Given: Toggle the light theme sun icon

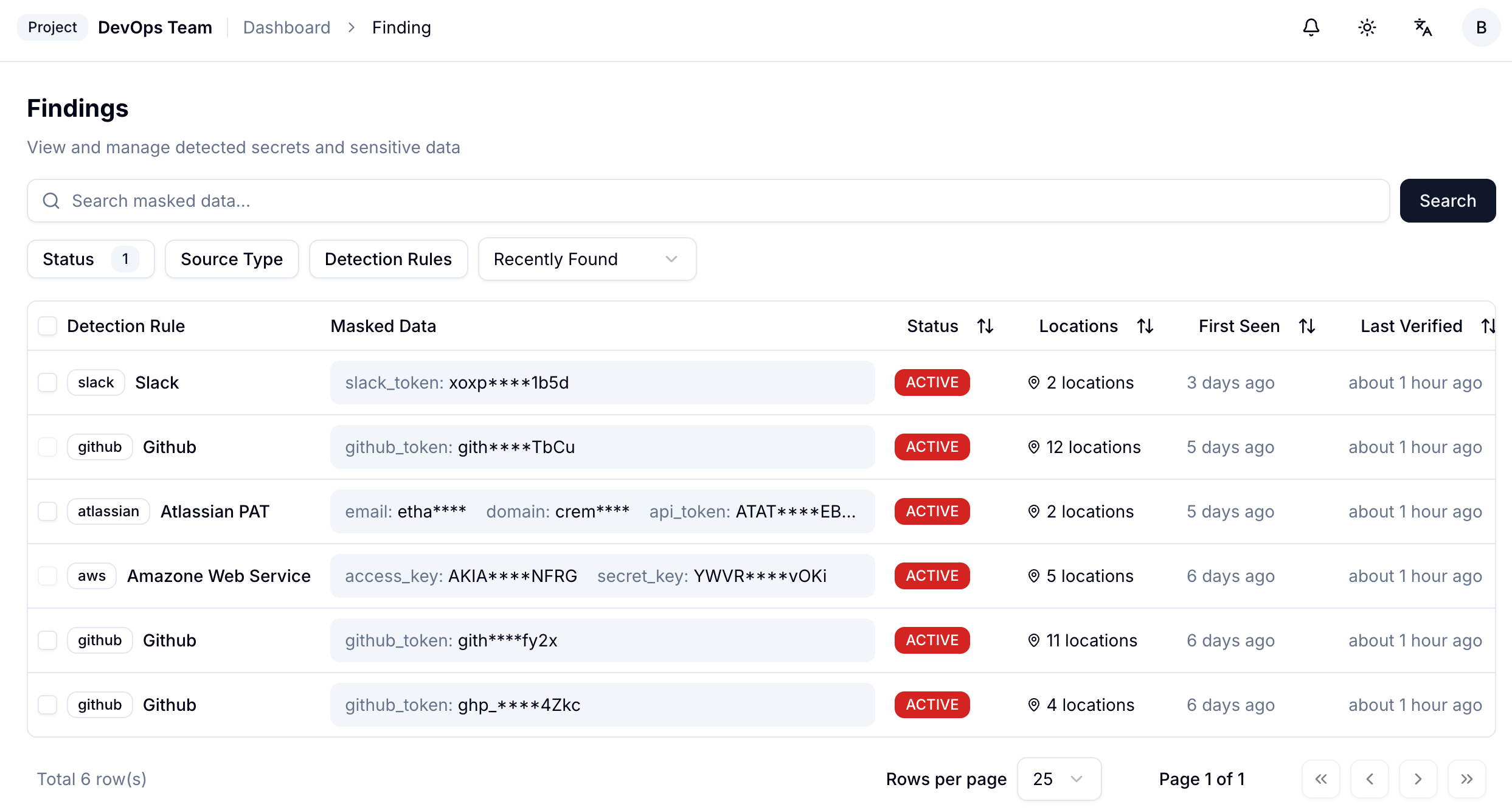Looking at the screenshot, I should [x=1367, y=27].
